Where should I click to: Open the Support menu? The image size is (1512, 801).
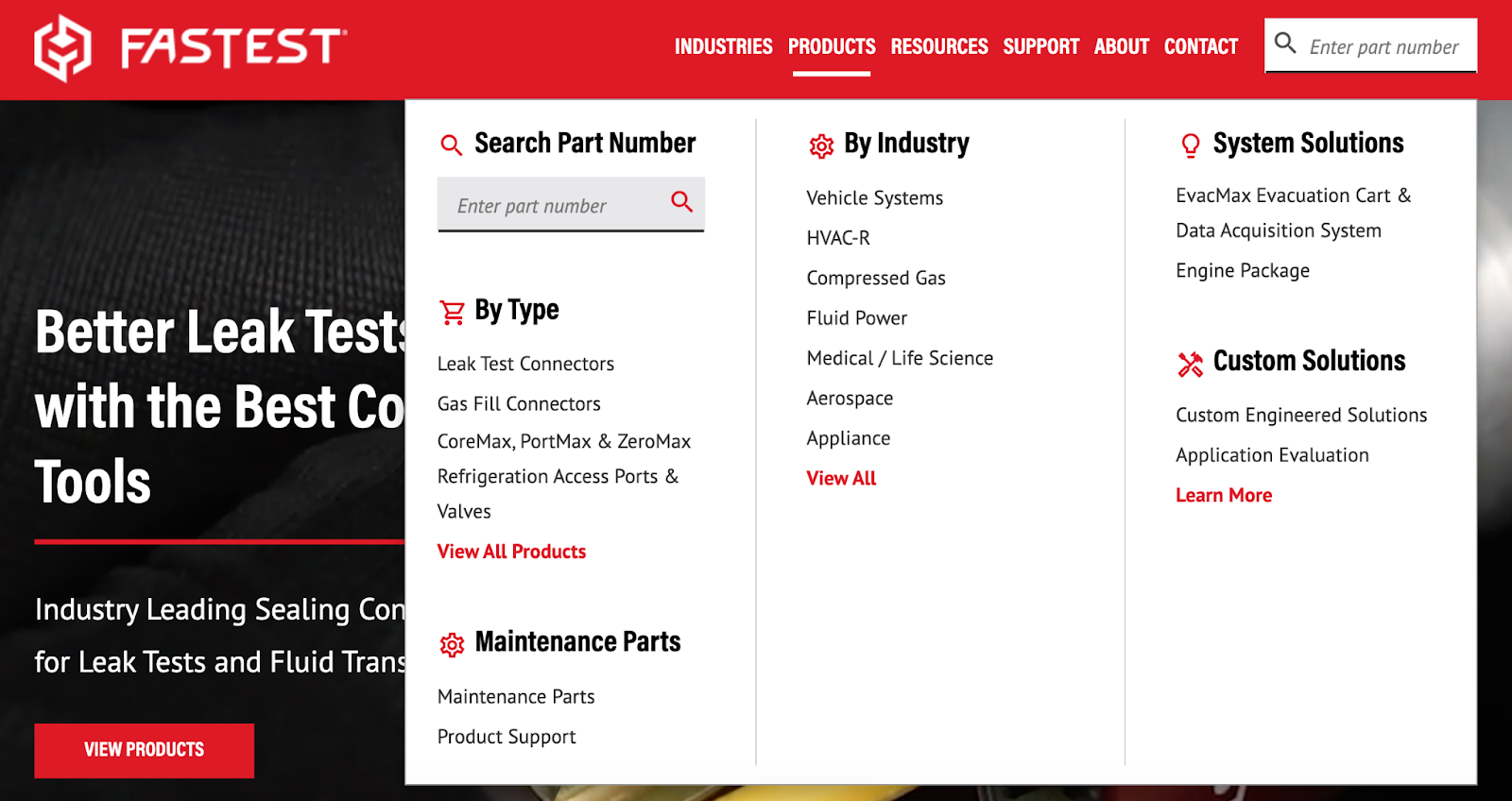[1040, 46]
